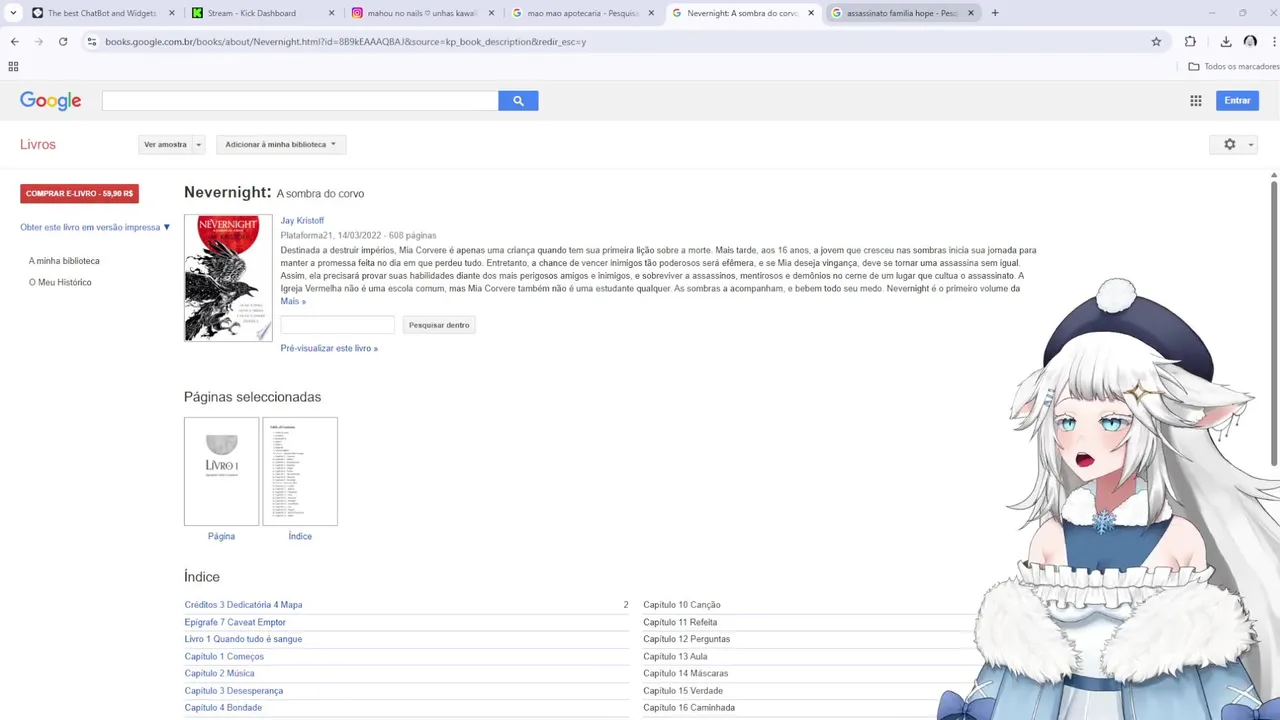Open the settings gear menu
The height and width of the screenshot is (720, 1280).
1229,144
